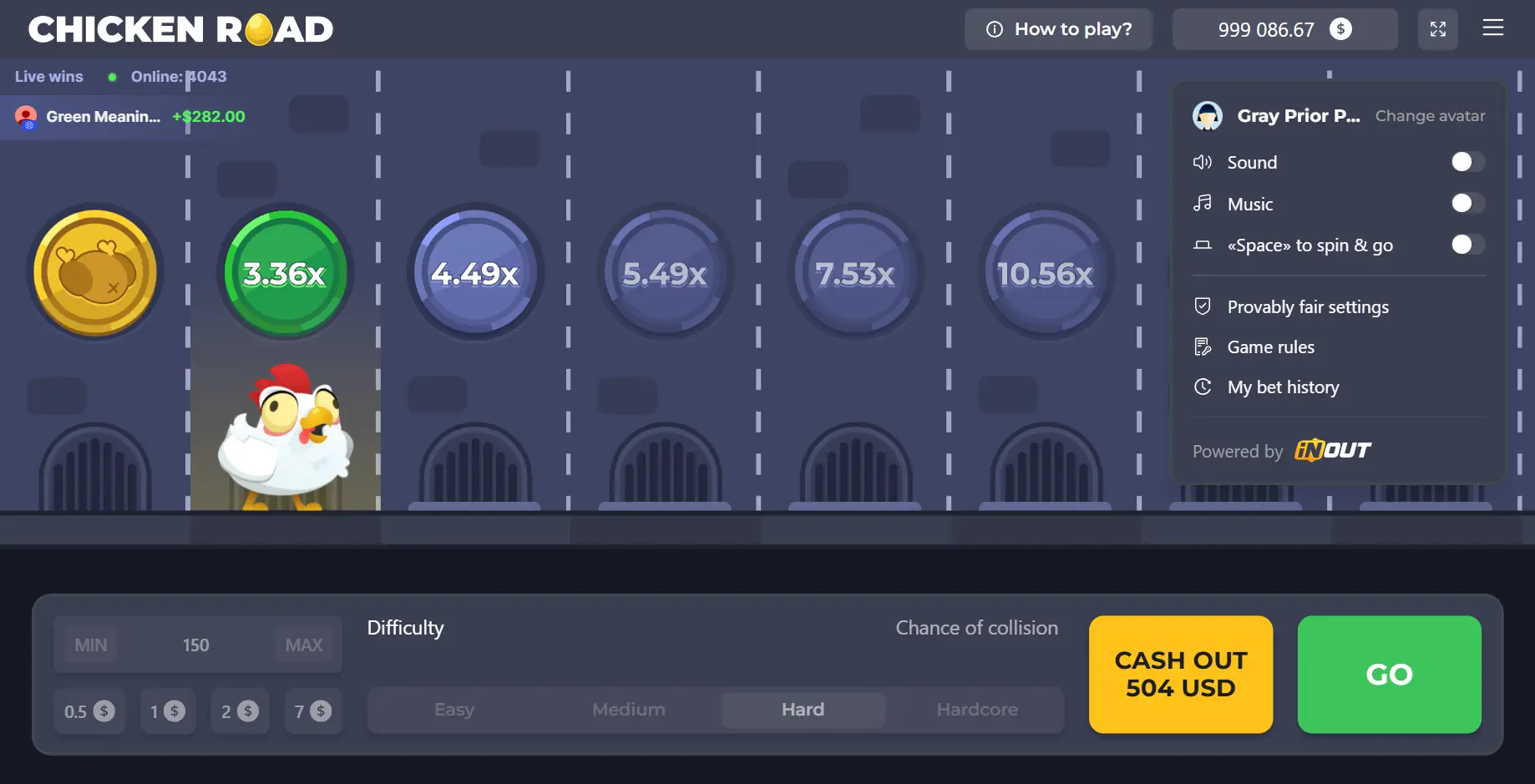Mute game sound via the speaker icon
The image size is (1535, 784).
pos(1203,162)
